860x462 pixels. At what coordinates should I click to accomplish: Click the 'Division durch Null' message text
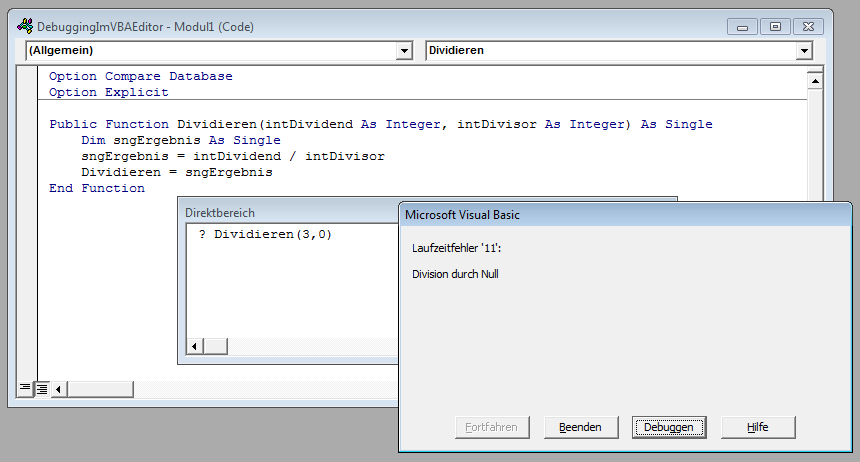[x=455, y=274]
